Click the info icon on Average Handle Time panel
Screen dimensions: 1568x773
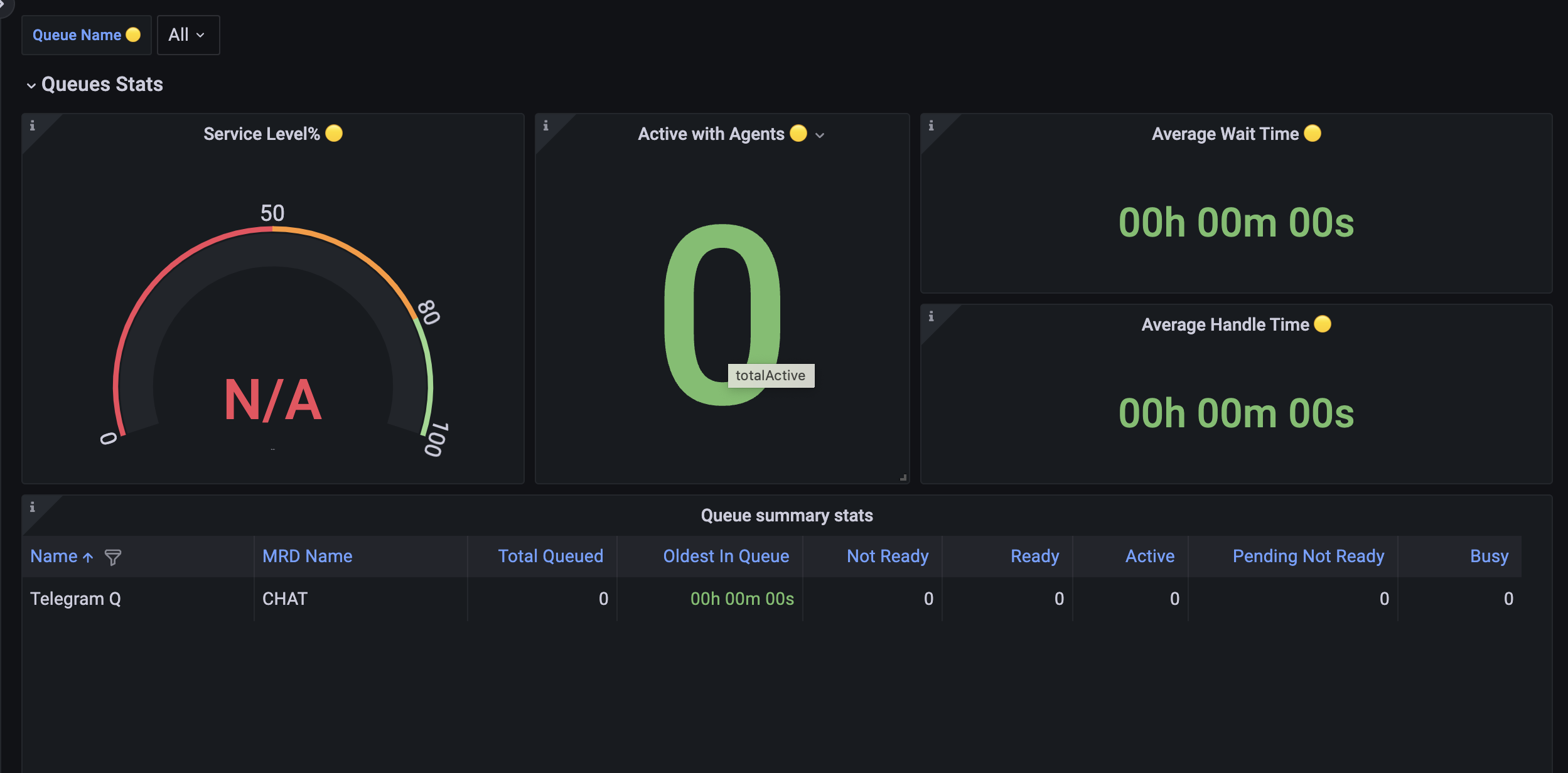(x=931, y=316)
